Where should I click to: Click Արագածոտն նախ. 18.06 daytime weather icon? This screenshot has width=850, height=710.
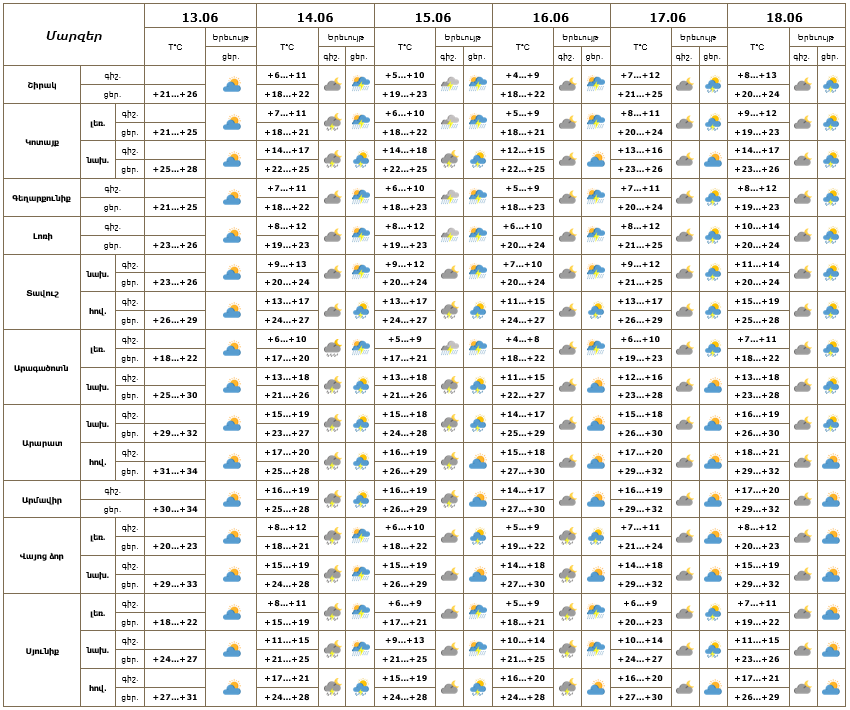[831, 386]
